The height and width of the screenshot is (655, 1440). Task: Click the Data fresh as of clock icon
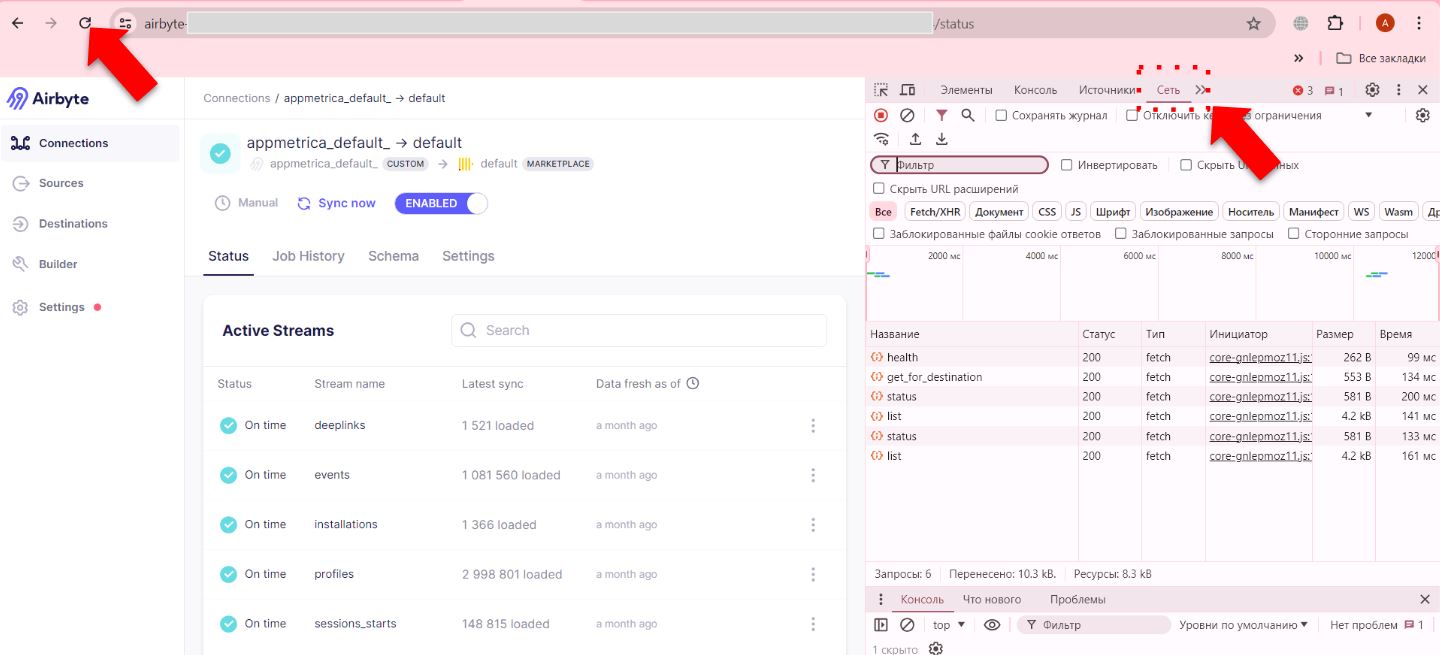693,383
